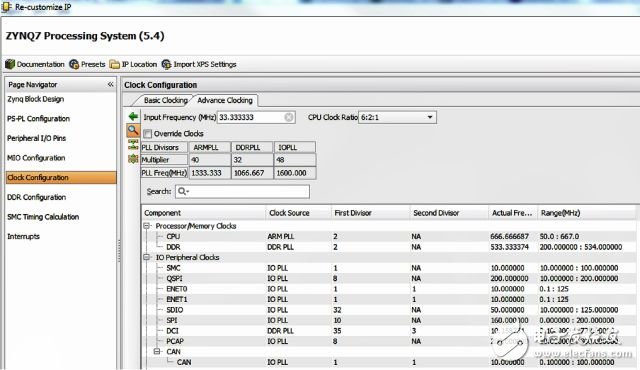Screen dimensions: 640x370
Task: Click IOPLL multiplier value 48
Action: 295,160
